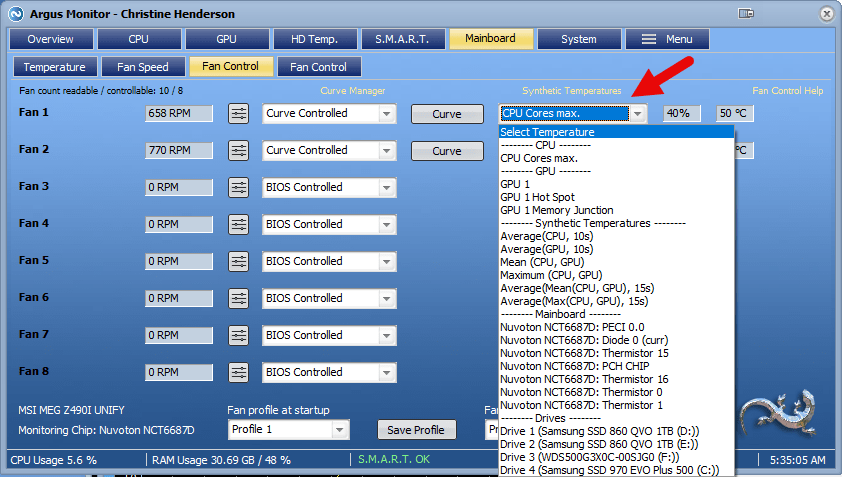Select Mean (CPU, GPU) option
This screenshot has height=477, width=842.
click(616, 262)
